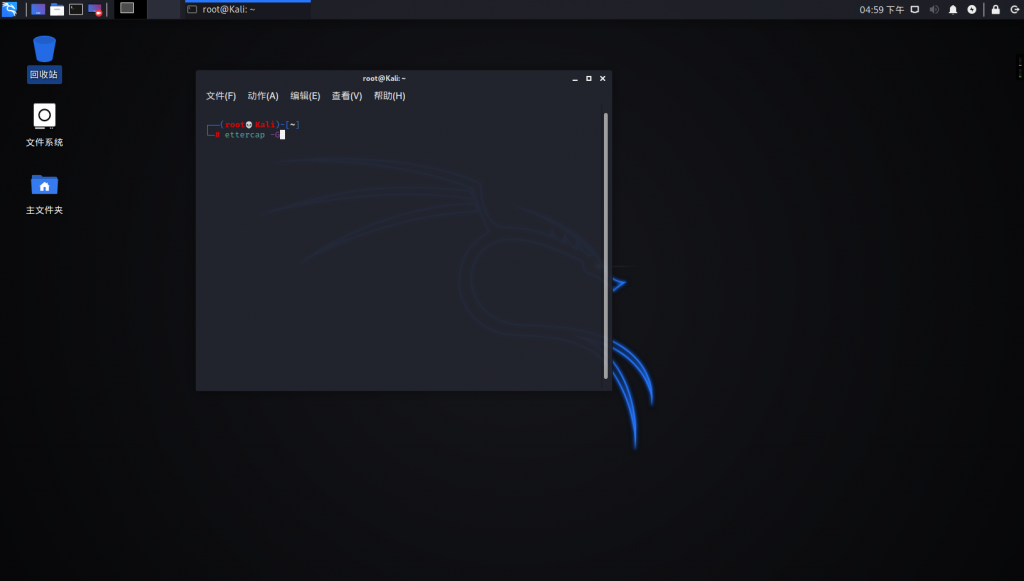Viewport: 1024px width, 581px height.
Task: Open the power manager tray icon
Action: pos(972,10)
